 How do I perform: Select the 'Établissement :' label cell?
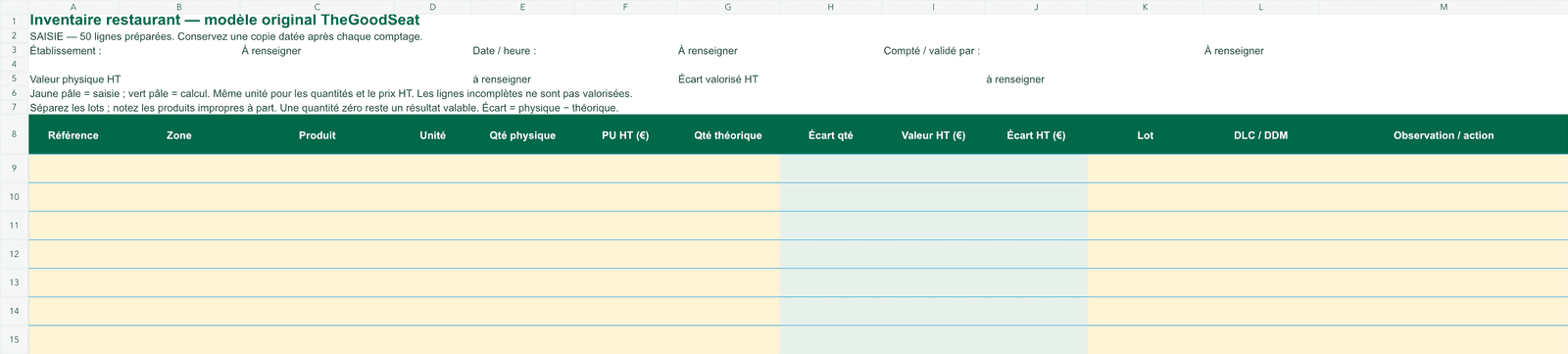66,51
